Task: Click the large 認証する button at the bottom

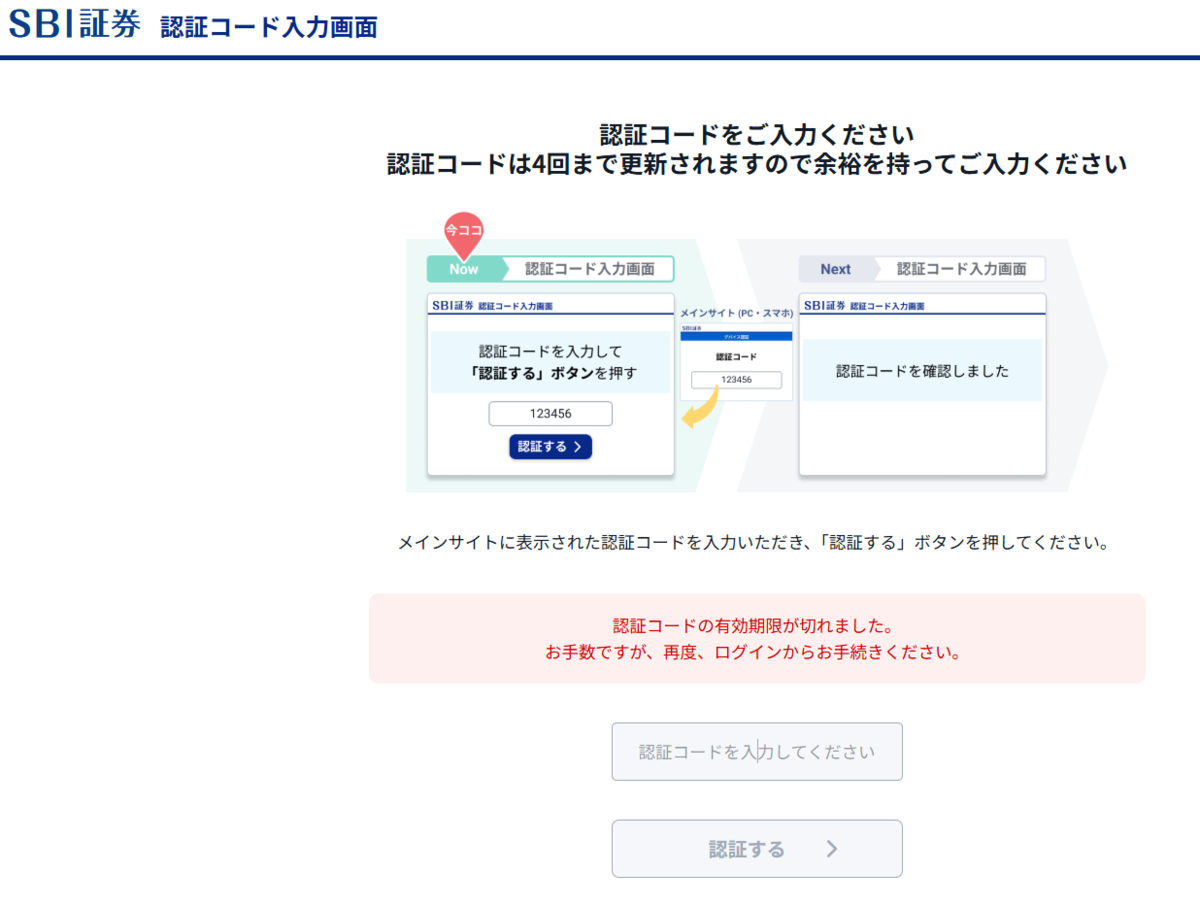Action: pos(757,849)
